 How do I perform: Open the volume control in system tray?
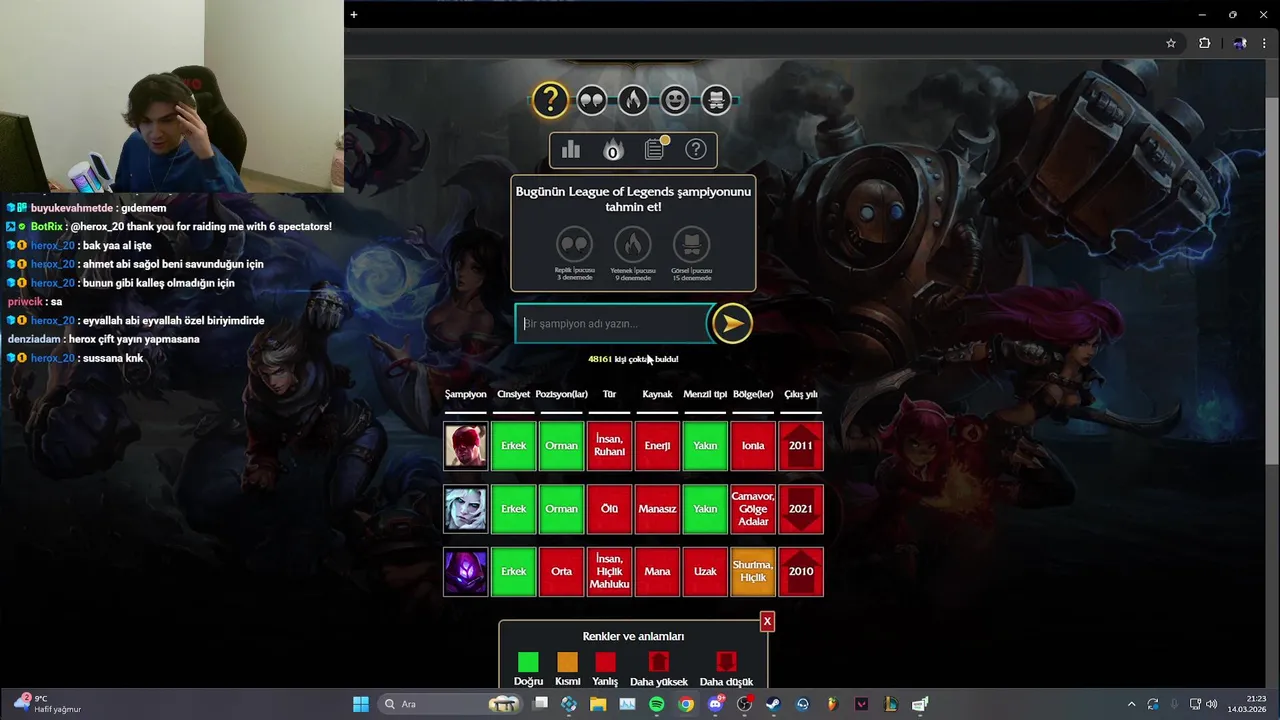coord(1212,704)
